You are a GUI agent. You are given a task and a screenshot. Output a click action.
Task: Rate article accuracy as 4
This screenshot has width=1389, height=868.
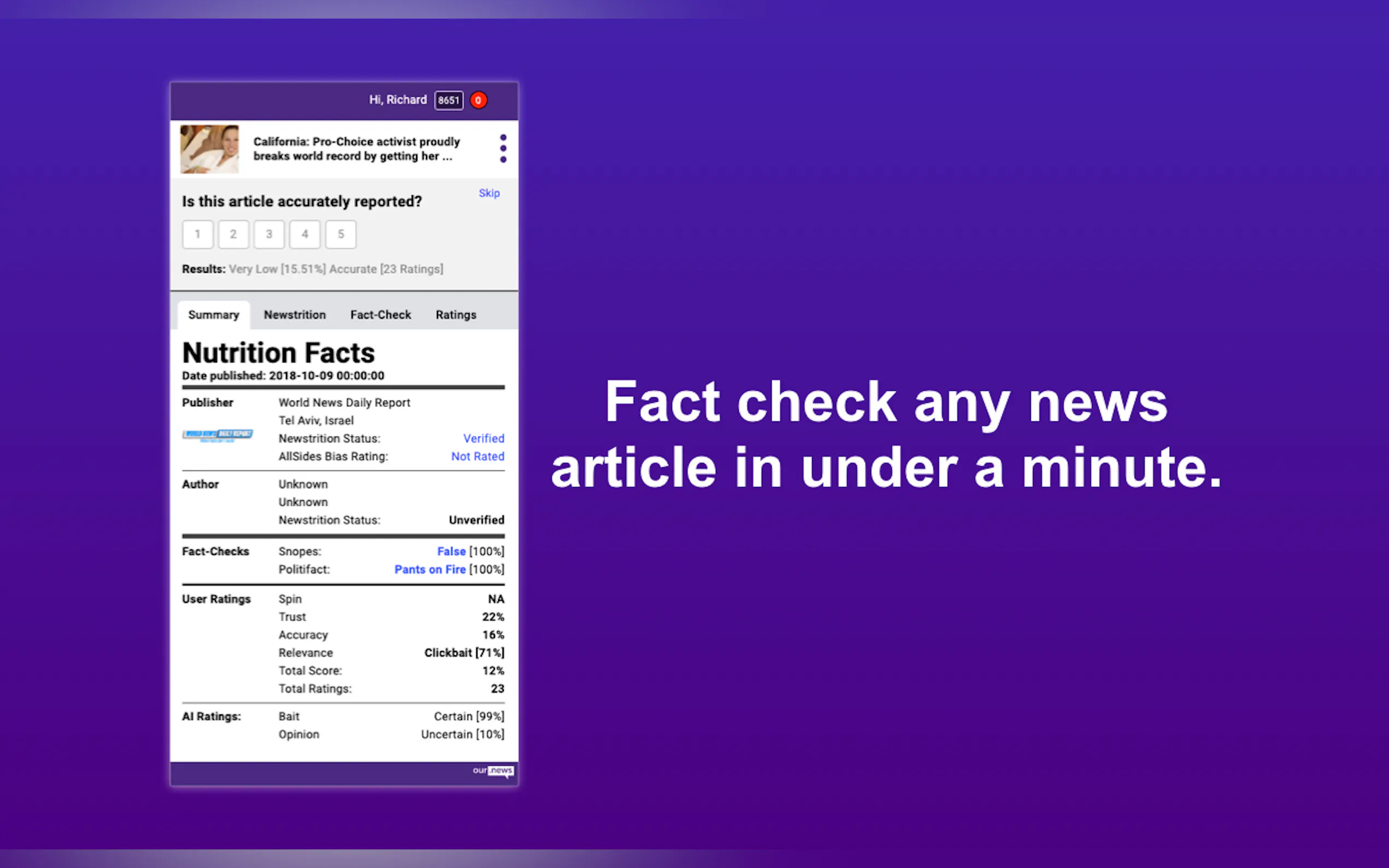click(x=305, y=234)
